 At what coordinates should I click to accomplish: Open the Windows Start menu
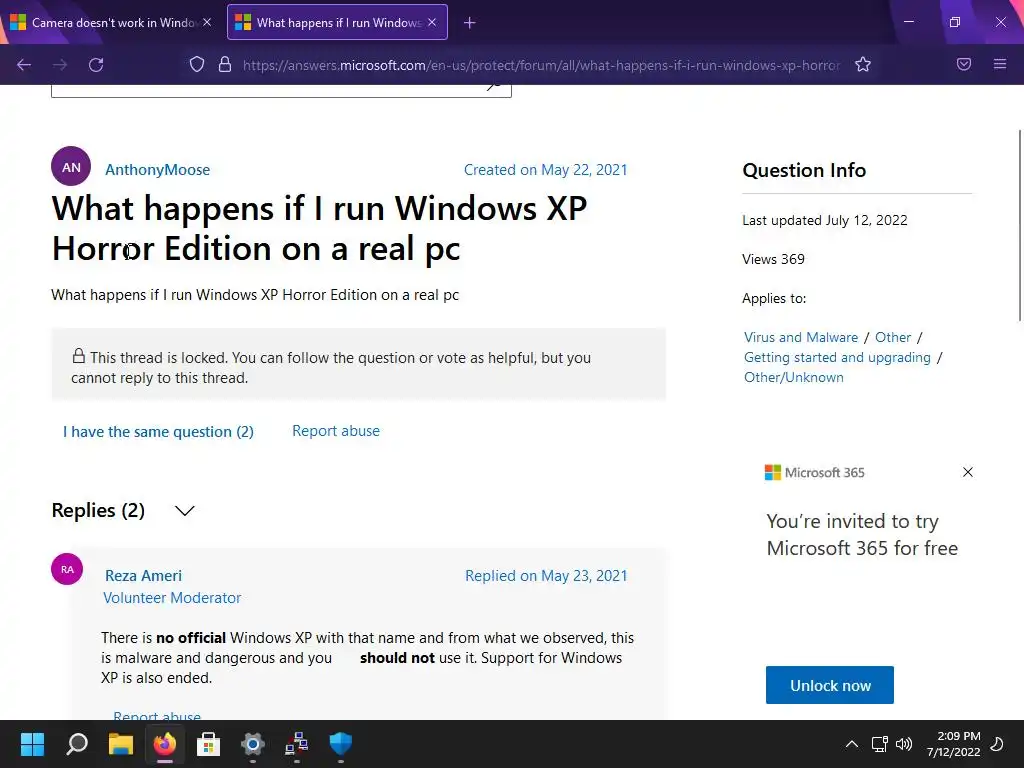coord(32,744)
